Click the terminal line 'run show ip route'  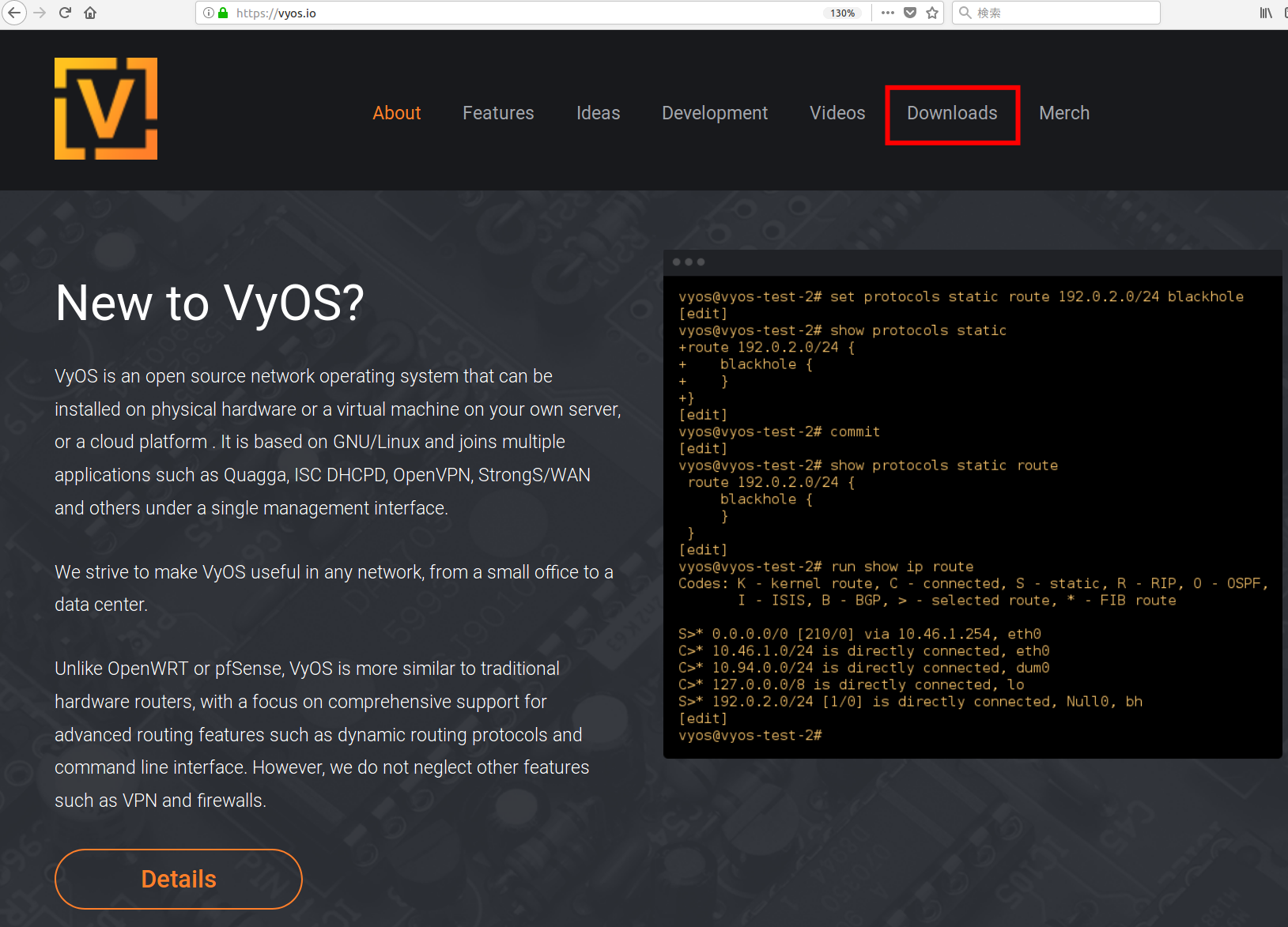(x=826, y=567)
